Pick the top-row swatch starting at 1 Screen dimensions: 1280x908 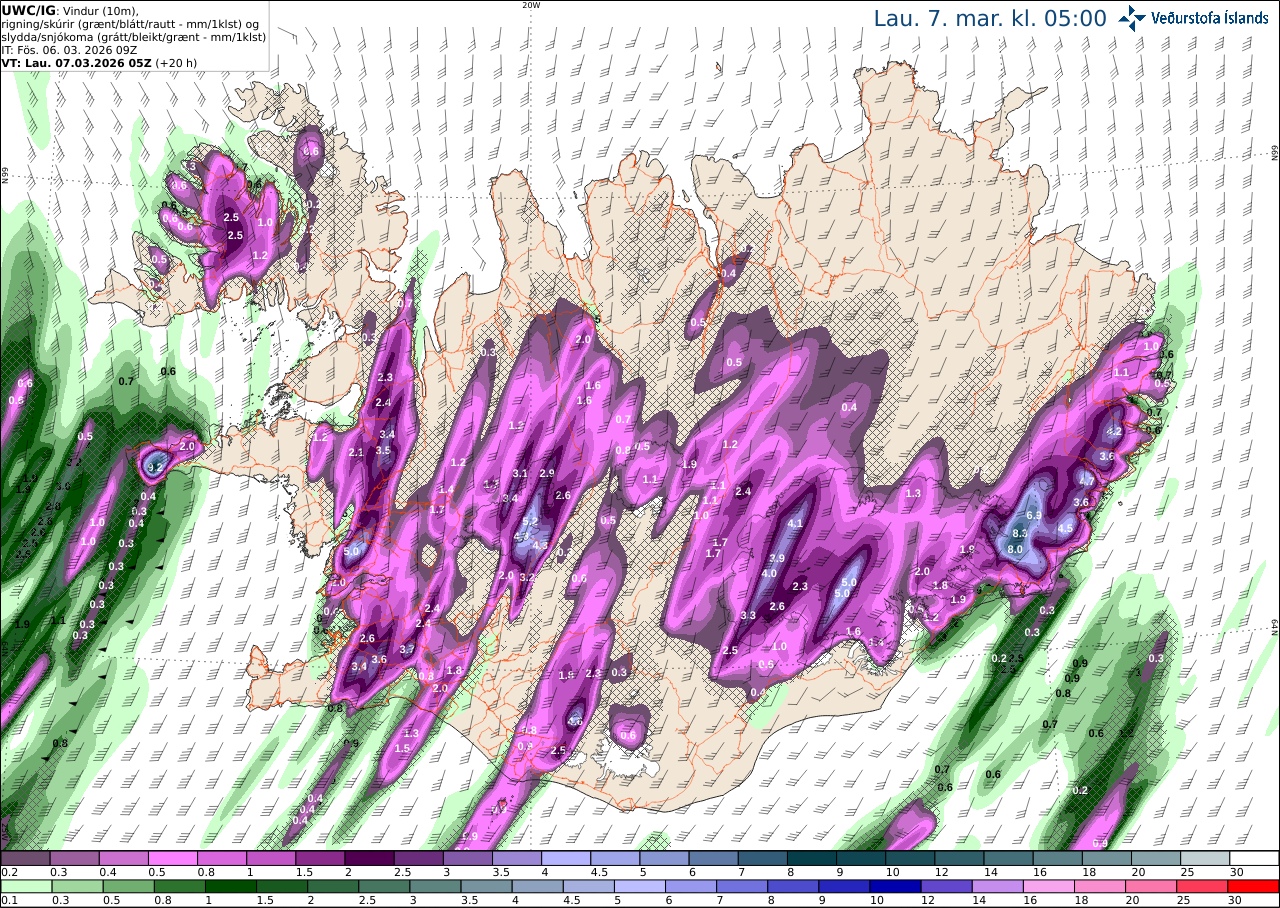(x=271, y=858)
